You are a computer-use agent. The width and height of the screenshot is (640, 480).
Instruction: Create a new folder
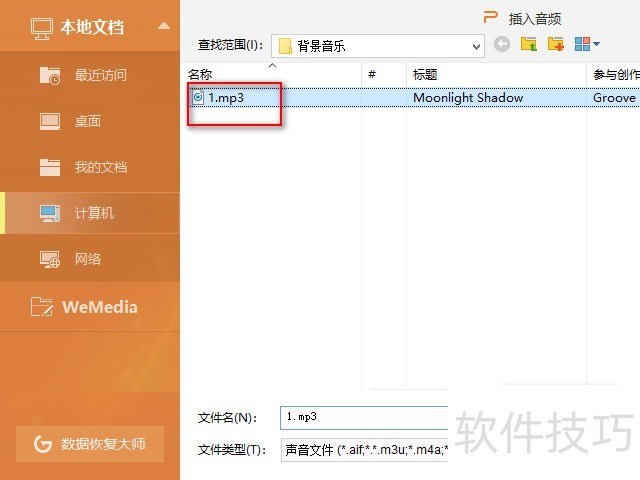tap(556, 45)
